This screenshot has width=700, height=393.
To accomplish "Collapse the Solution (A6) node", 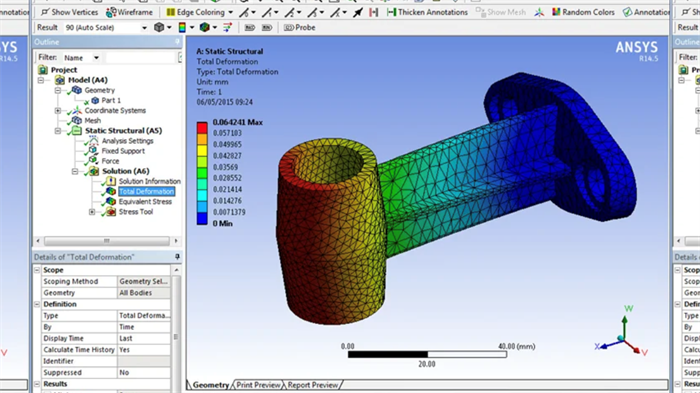I will (75, 171).
